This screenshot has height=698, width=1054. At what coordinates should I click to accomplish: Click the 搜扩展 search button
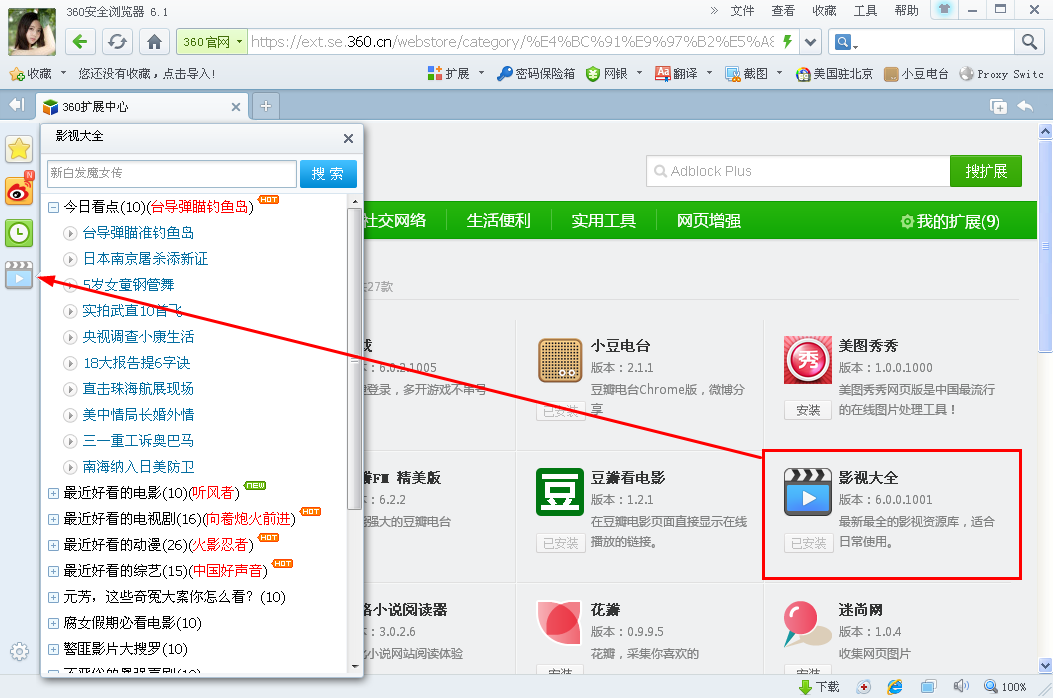pos(985,171)
